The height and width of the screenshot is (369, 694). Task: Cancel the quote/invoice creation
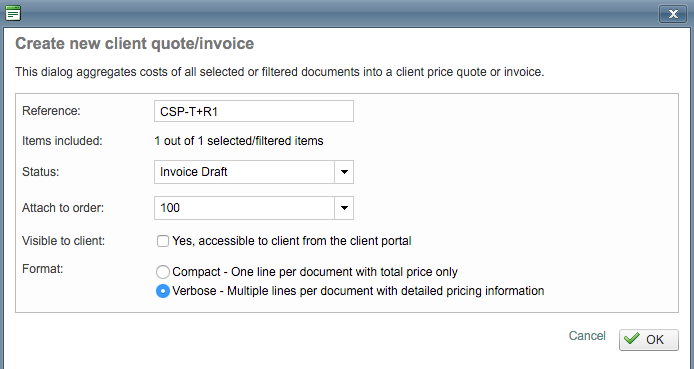(x=587, y=336)
